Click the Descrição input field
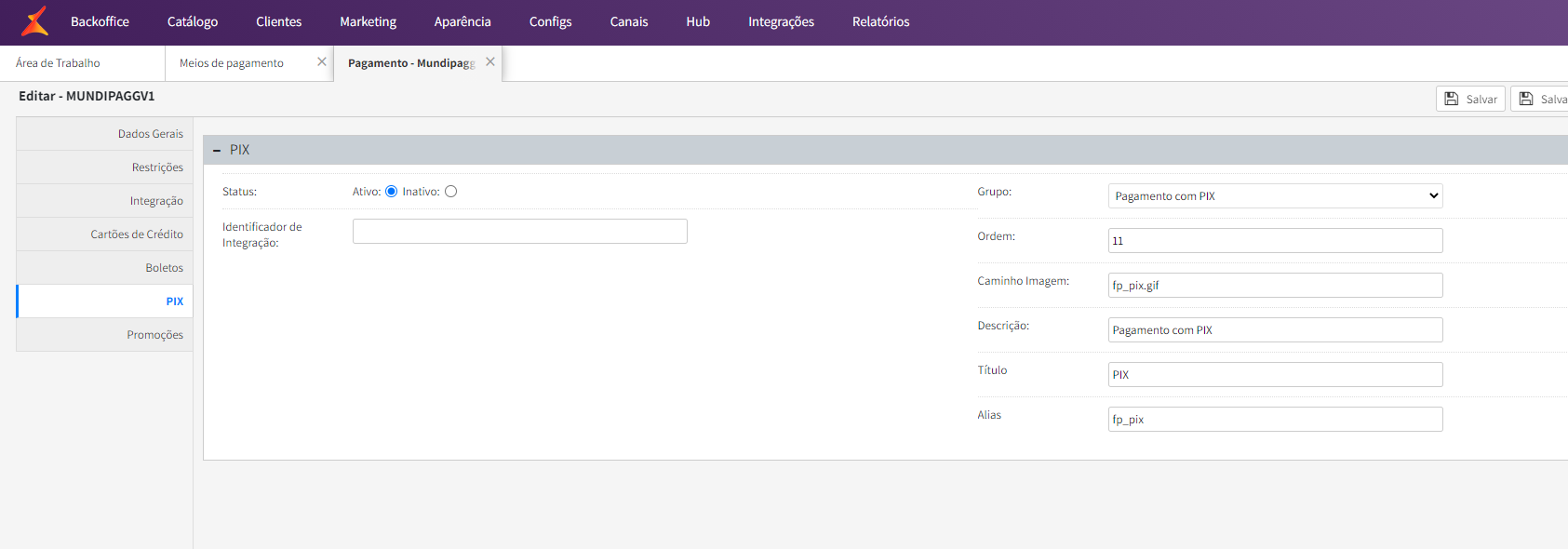Viewport: 1568px width, 549px height. (1275, 329)
